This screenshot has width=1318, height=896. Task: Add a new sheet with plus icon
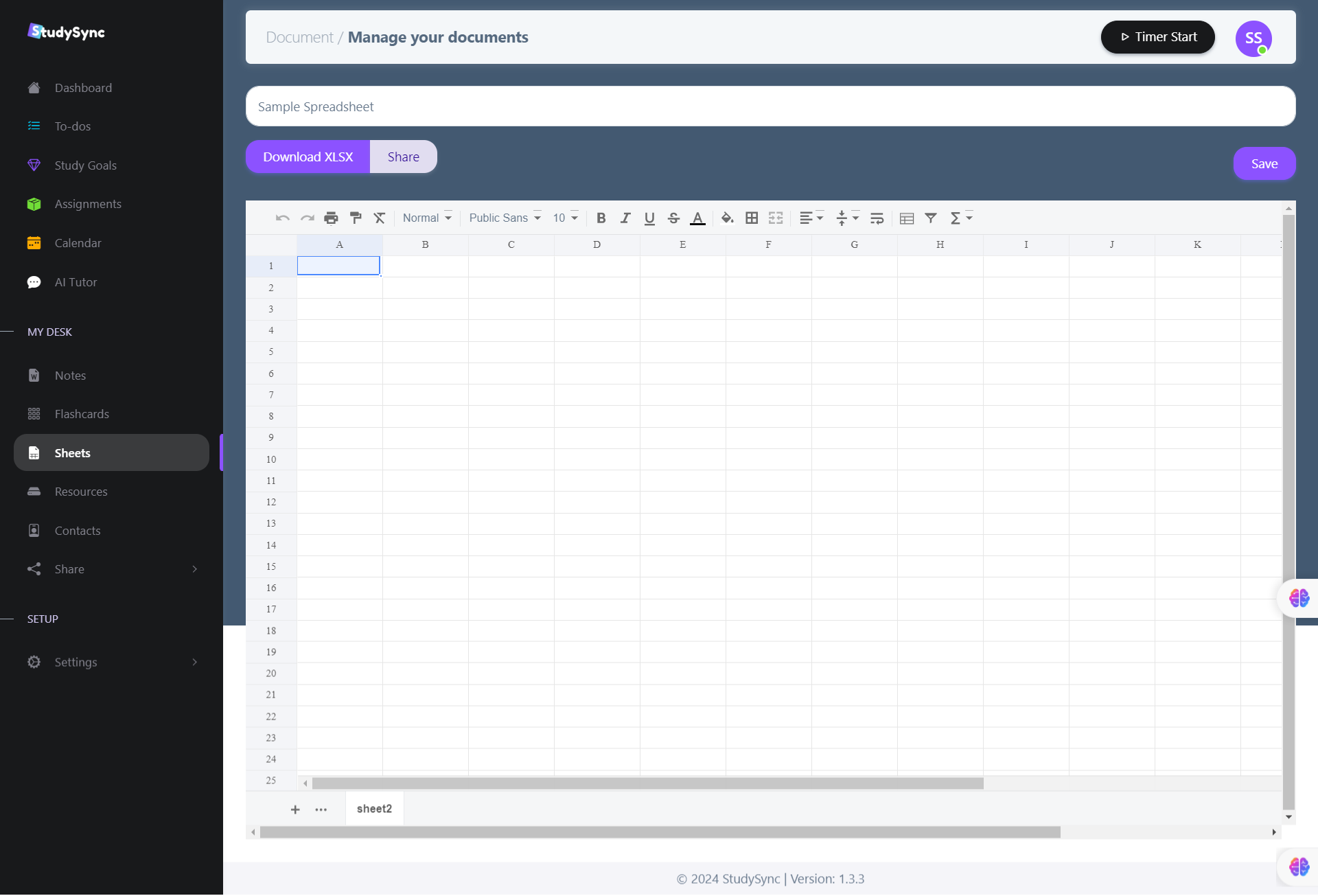(x=295, y=809)
